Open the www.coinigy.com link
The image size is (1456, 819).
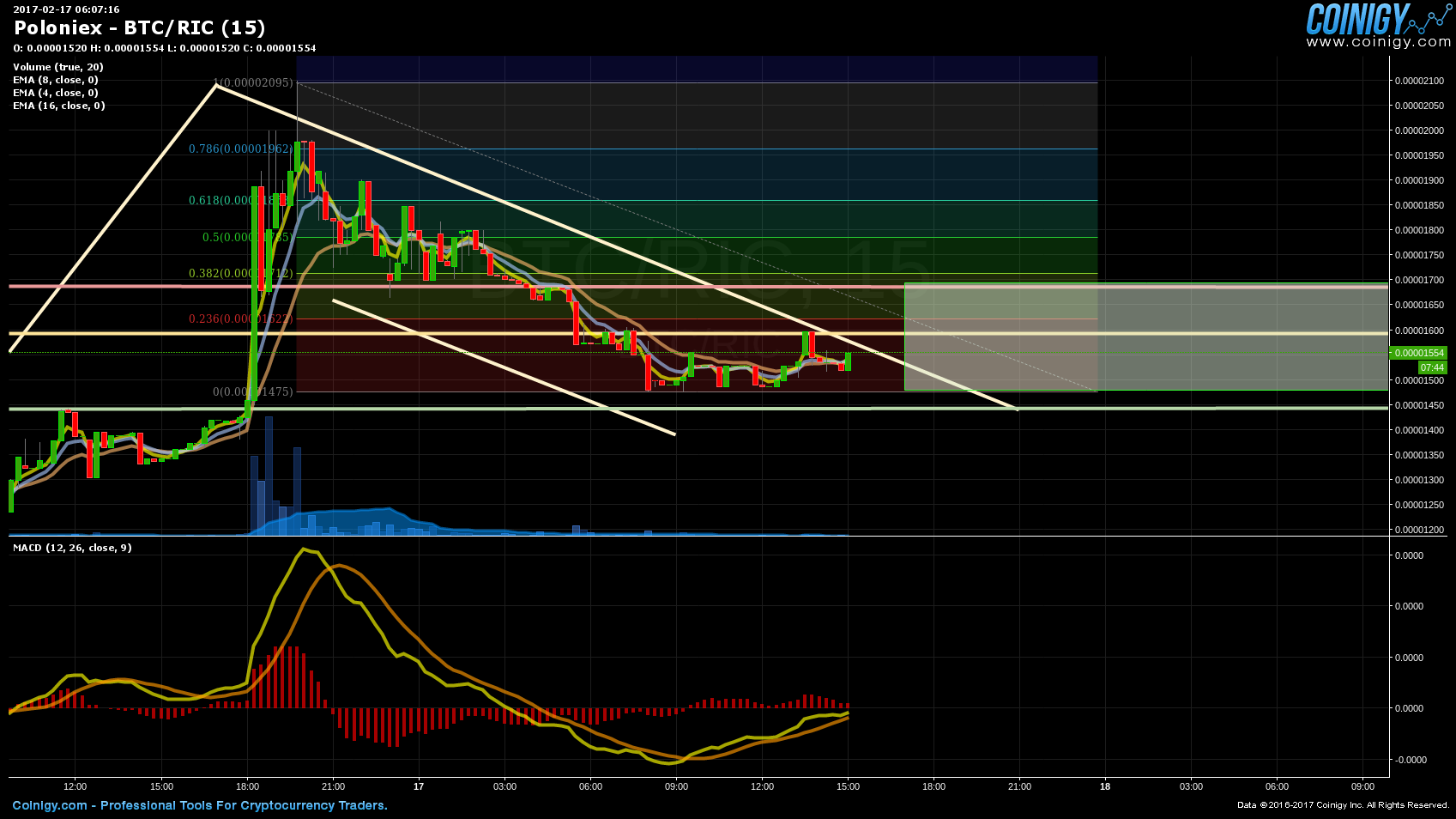tap(1378, 41)
